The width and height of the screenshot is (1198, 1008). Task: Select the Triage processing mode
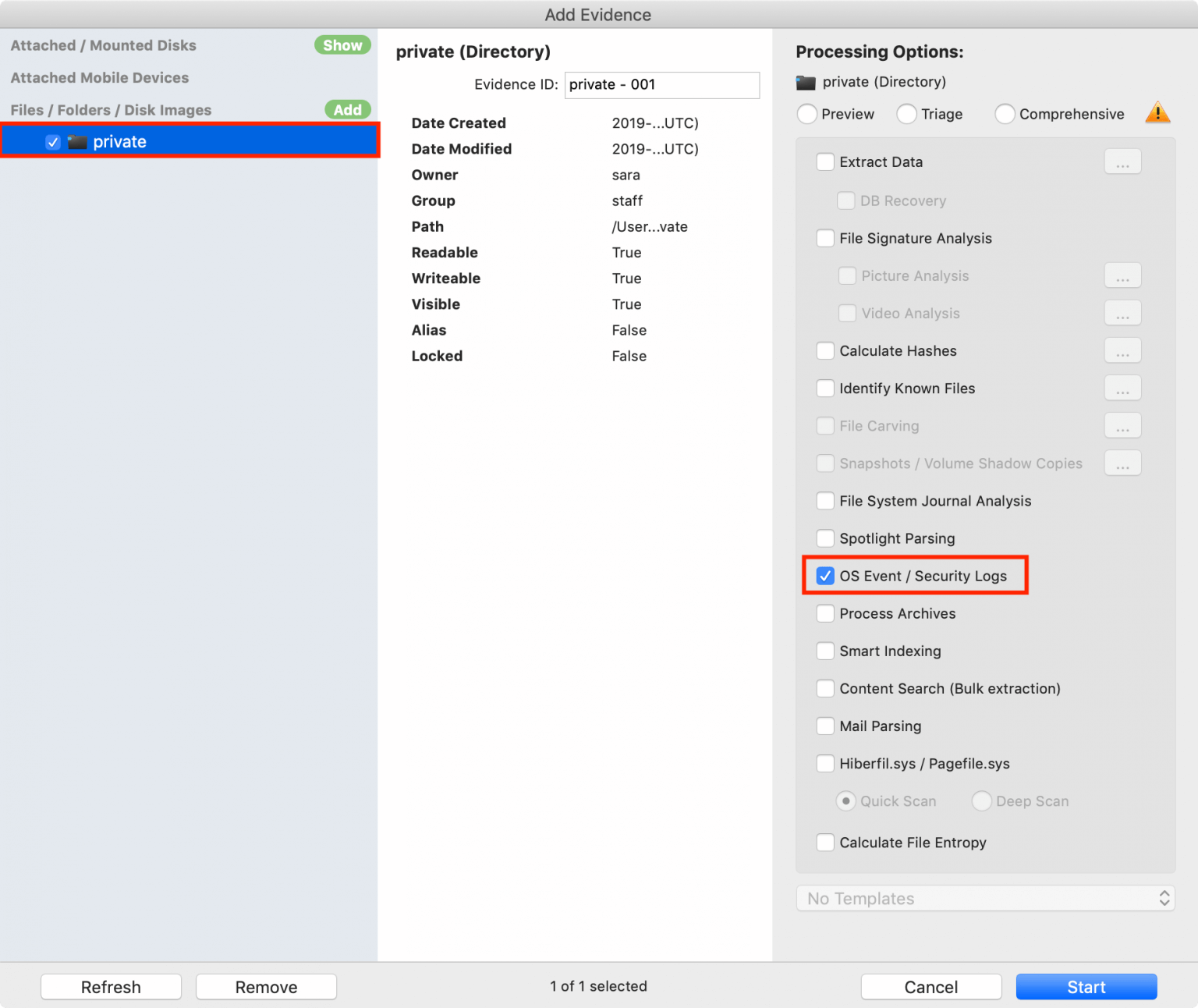click(906, 114)
